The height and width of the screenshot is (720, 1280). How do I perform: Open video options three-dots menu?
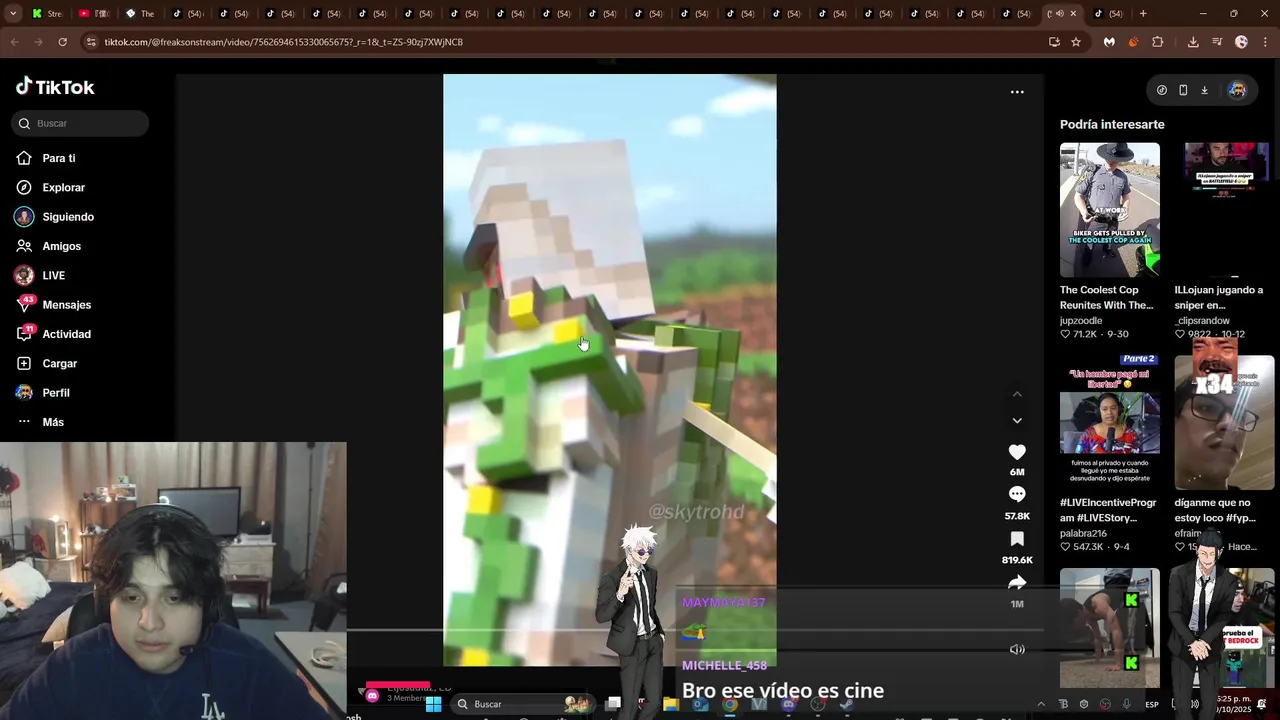point(1017,92)
